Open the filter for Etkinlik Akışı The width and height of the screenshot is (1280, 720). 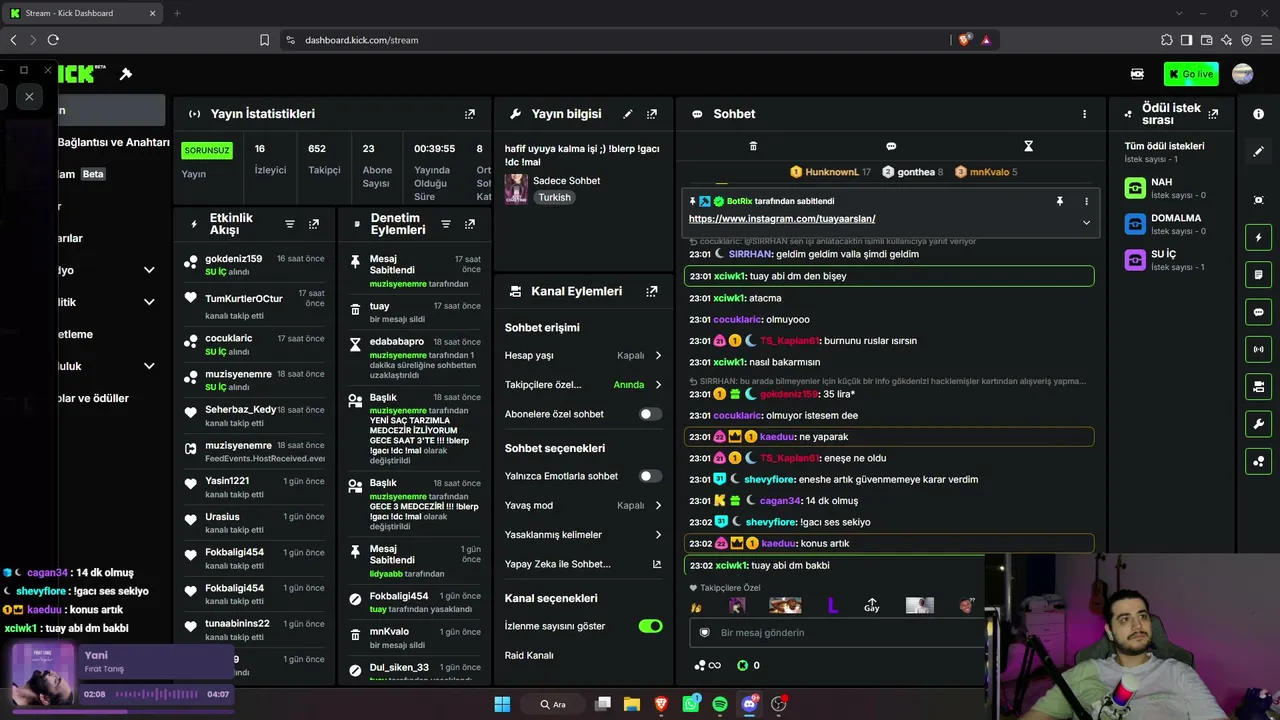(x=290, y=224)
